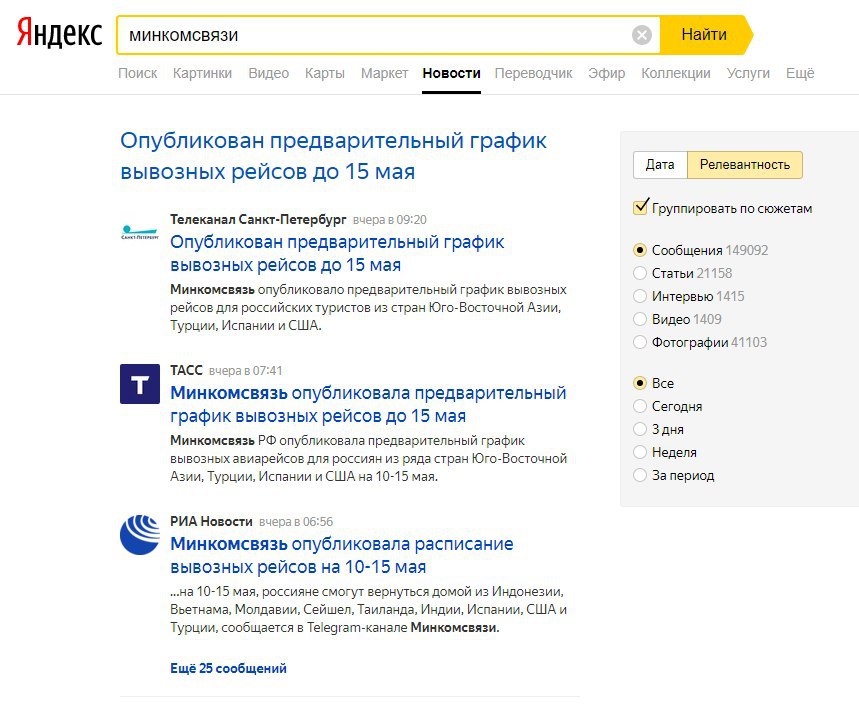The width and height of the screenshot is (859, 718).
Task: Select the Фотографии radio button
Action: pos(640,342)
